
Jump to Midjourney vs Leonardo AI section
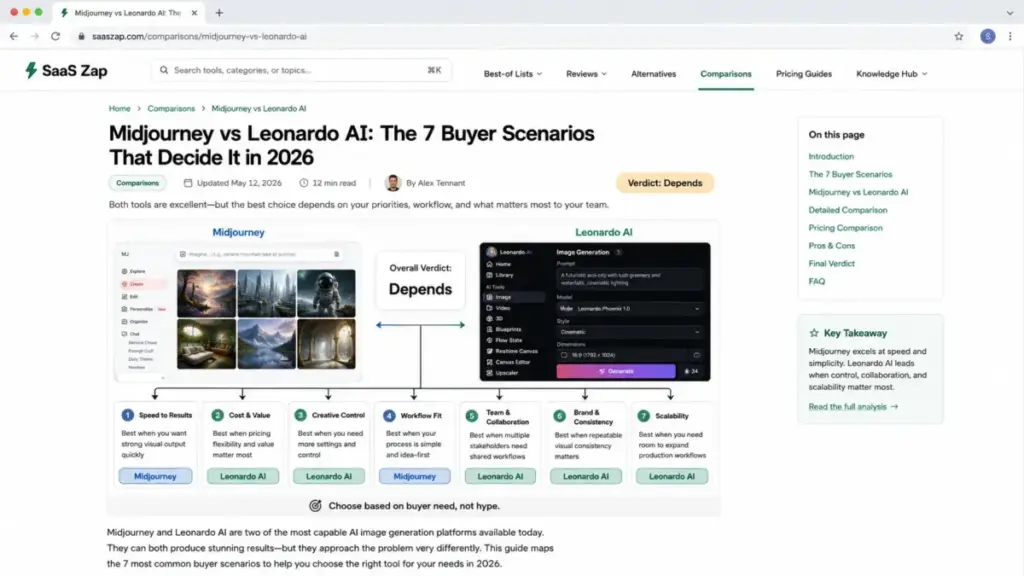click(x=858, y=192)
